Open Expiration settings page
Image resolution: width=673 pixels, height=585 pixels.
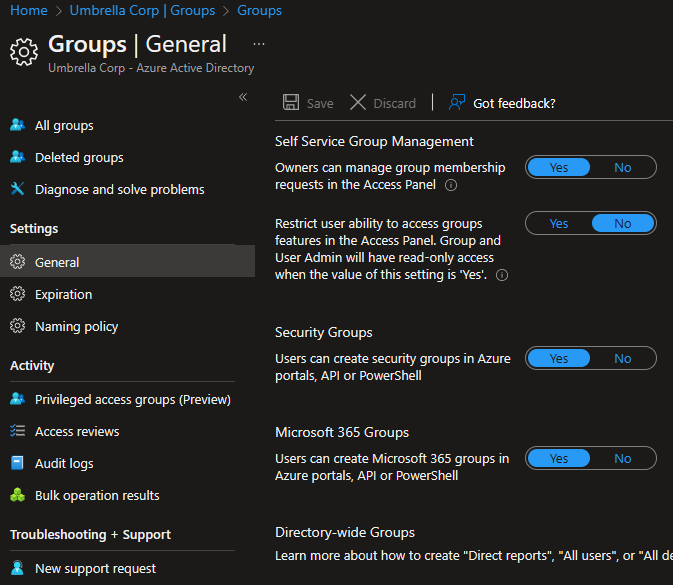[x=127, y=294]
